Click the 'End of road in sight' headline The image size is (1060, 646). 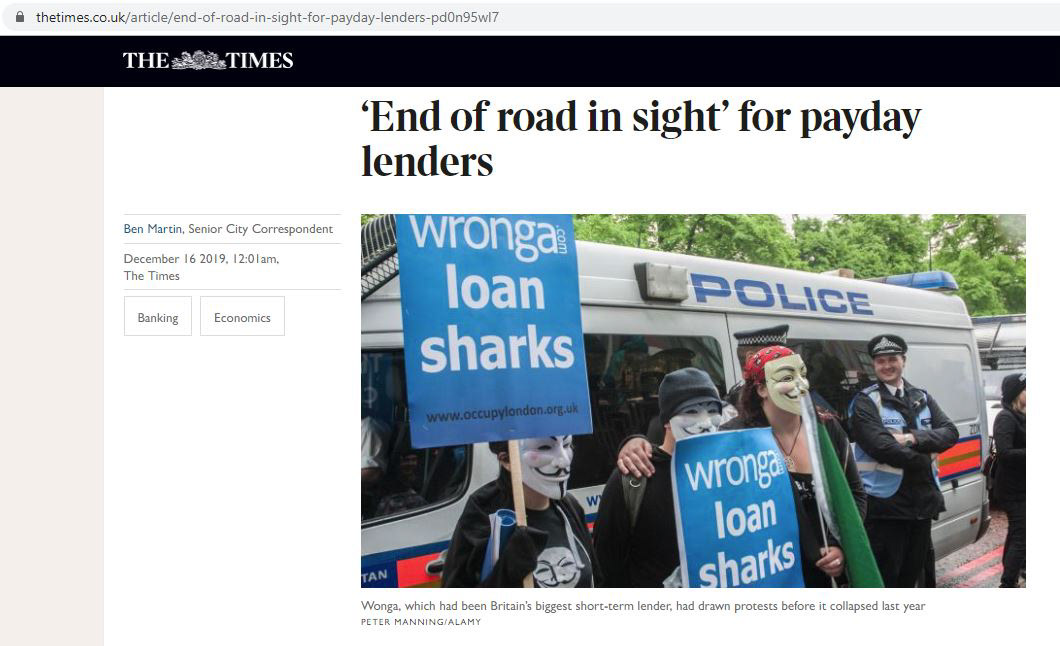coord(641,139)
